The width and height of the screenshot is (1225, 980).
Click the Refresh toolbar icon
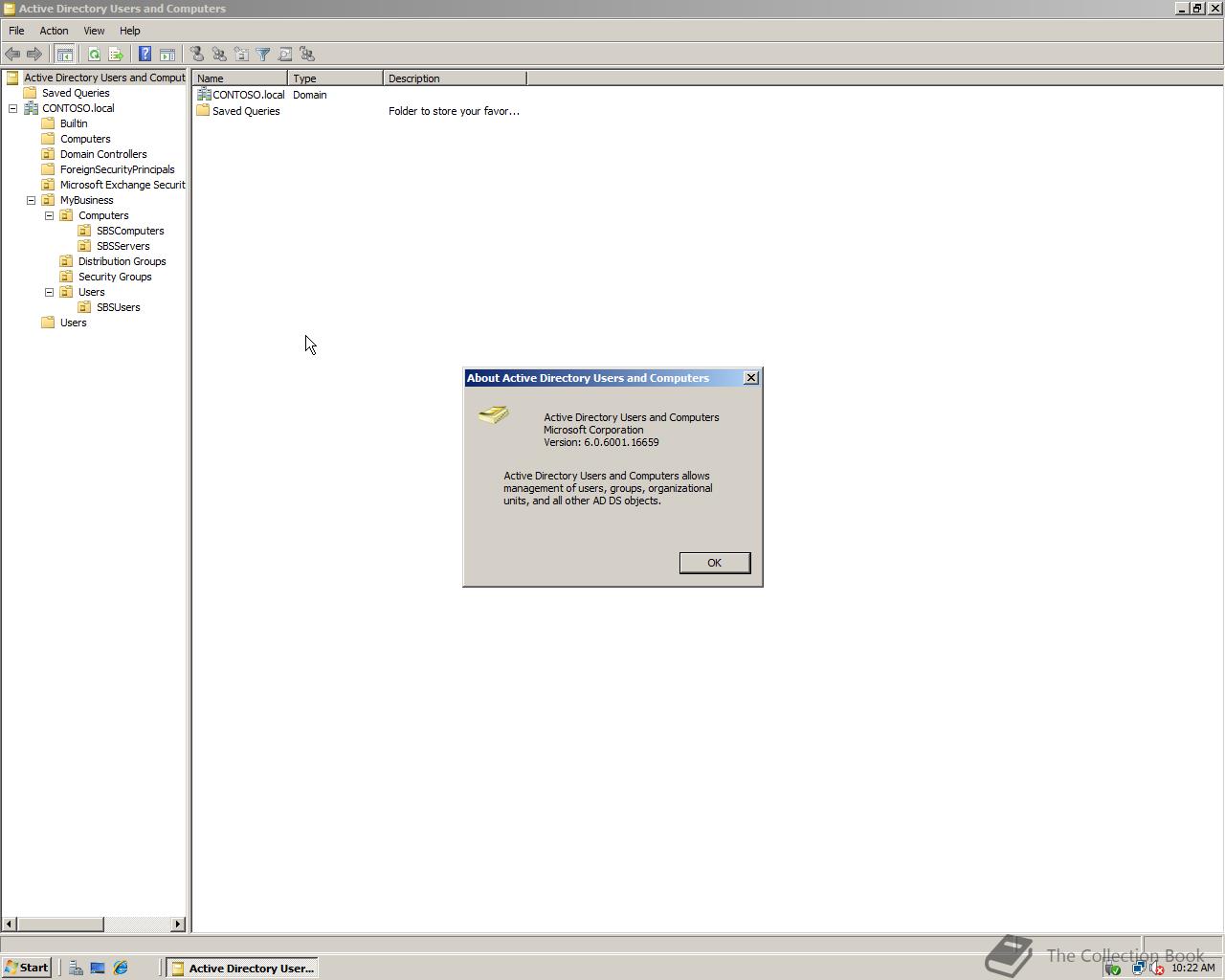(94, 55)
